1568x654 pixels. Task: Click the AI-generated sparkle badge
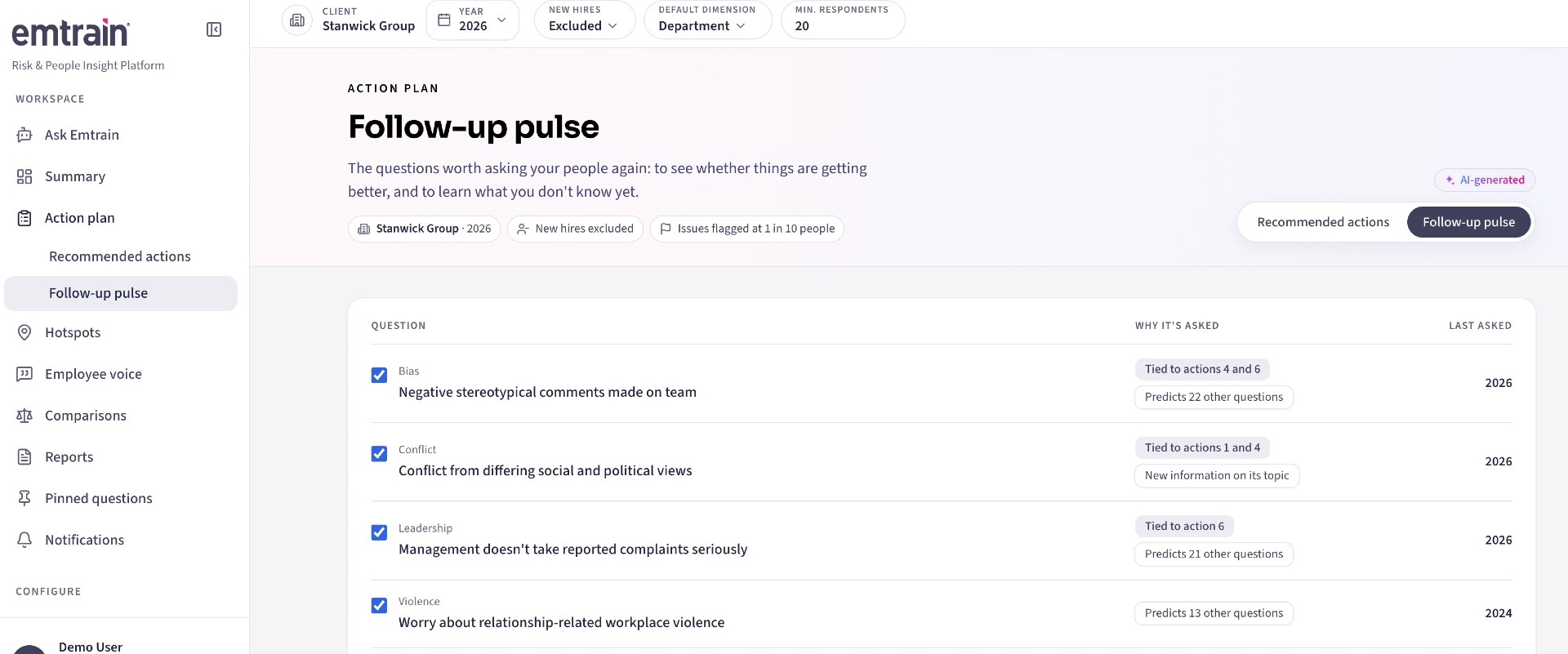(1485, 180)
